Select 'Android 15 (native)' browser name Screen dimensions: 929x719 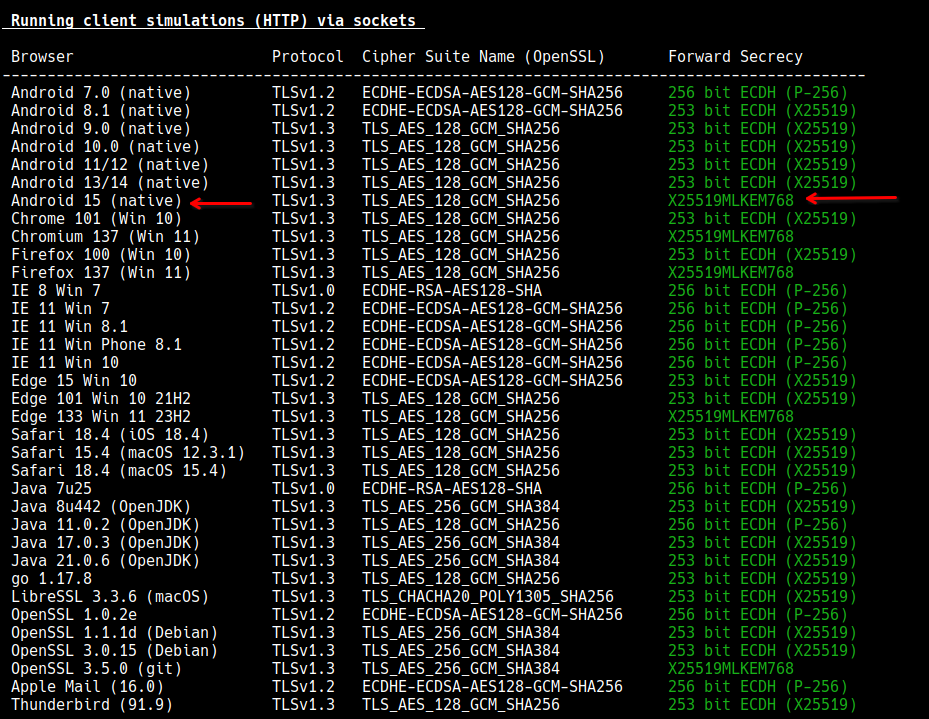(x=97, y=201)
